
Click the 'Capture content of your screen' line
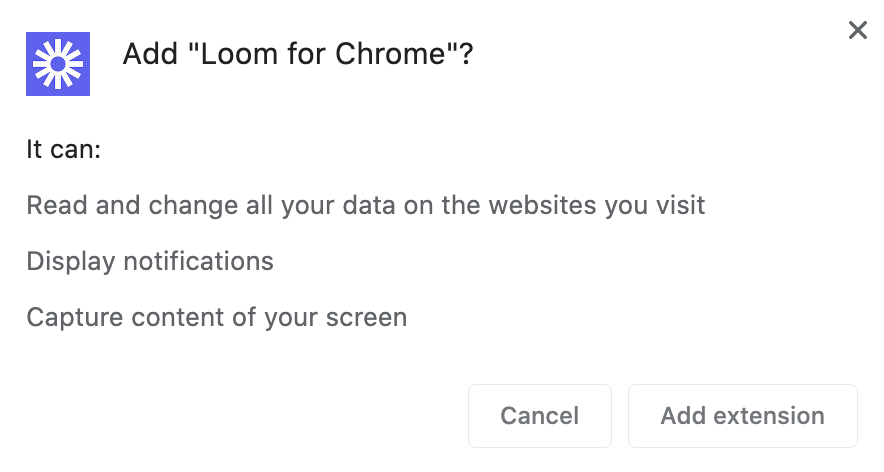click(x=216, y=318)
